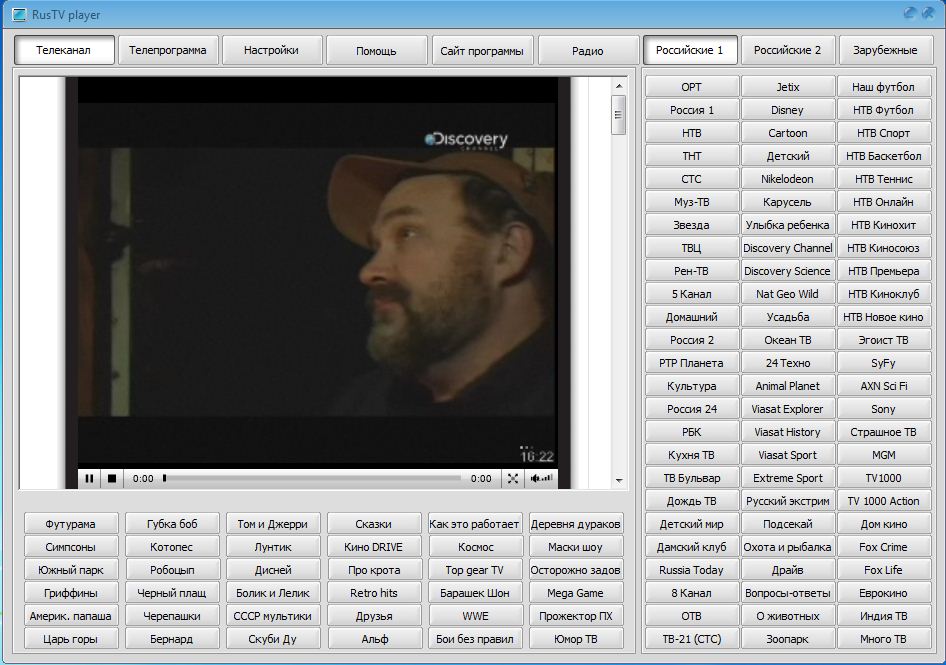Switch to the Российские 2 channel list
The image size is (946, 665).
787,50
